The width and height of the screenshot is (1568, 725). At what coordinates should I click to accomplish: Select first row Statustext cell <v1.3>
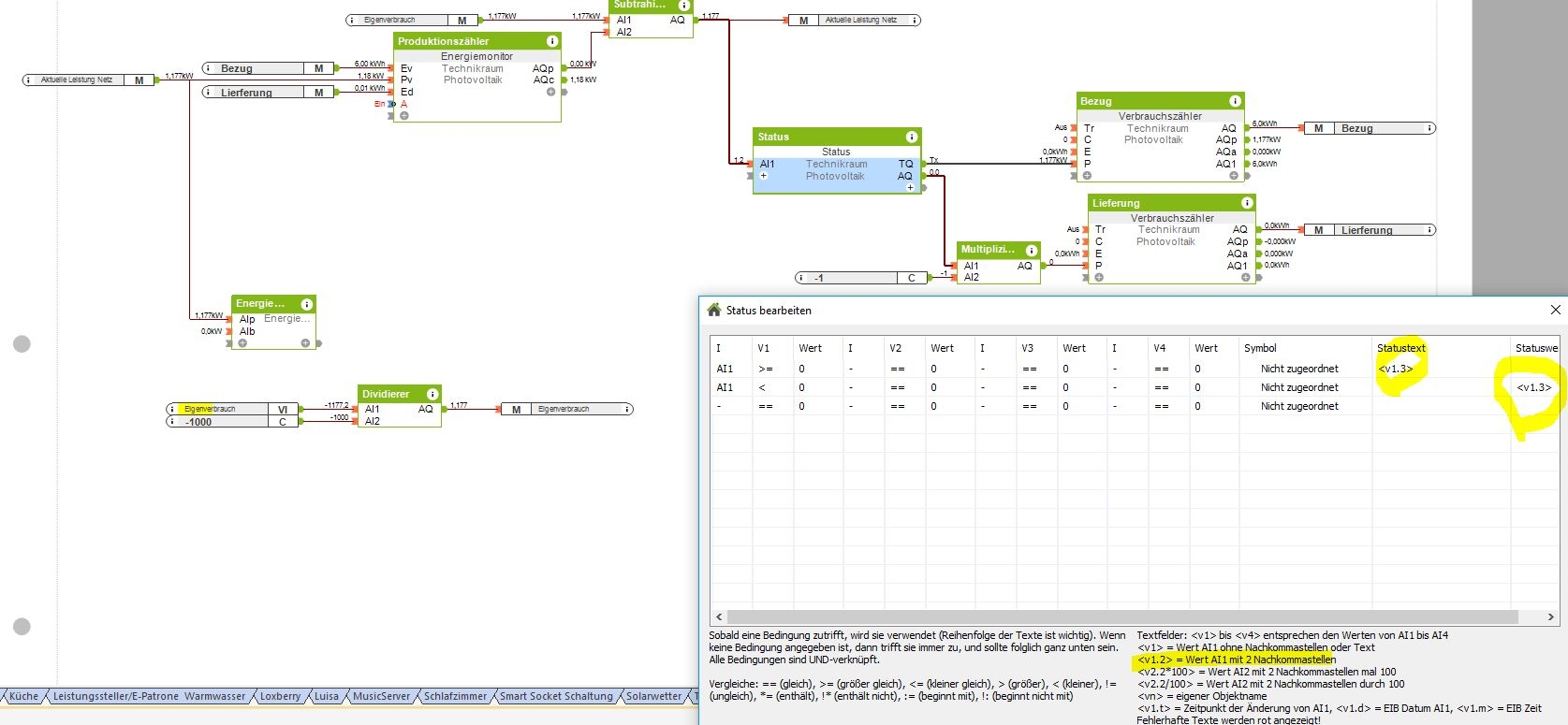coord(1395,369)
